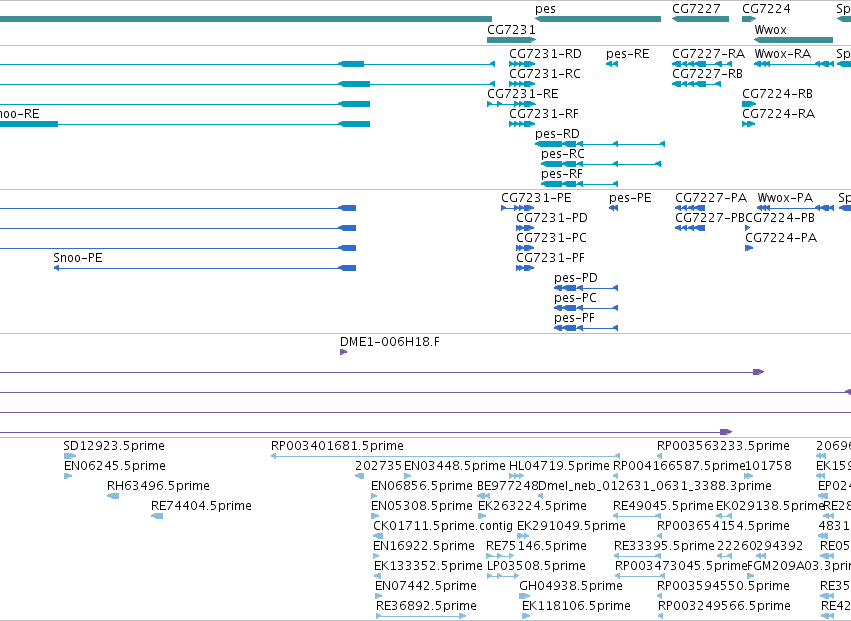
Task: Click the pes gene label
Action: click(545, 9)
